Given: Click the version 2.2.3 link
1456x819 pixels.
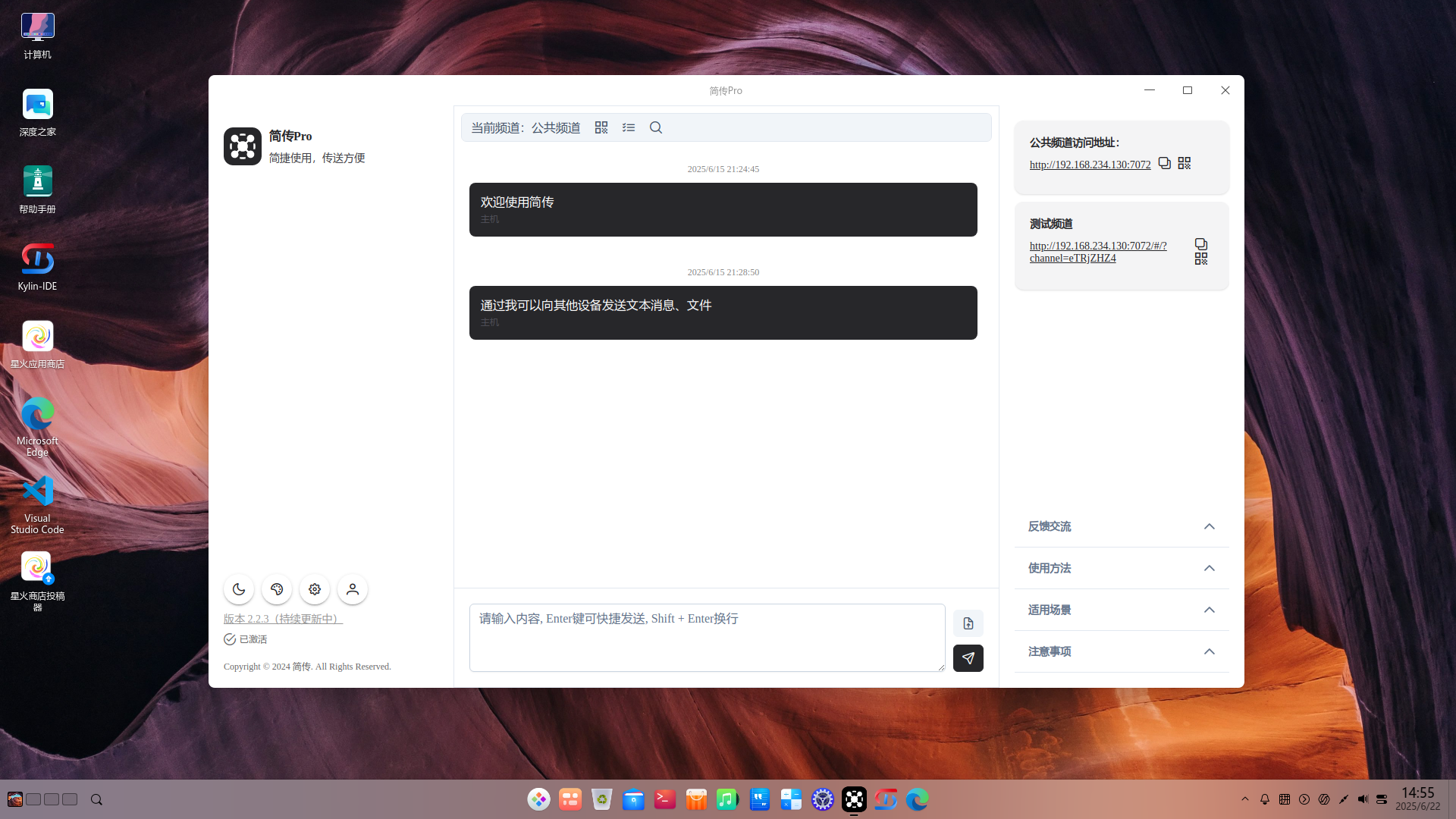Looking at the screenshot, I should (283, 619).
